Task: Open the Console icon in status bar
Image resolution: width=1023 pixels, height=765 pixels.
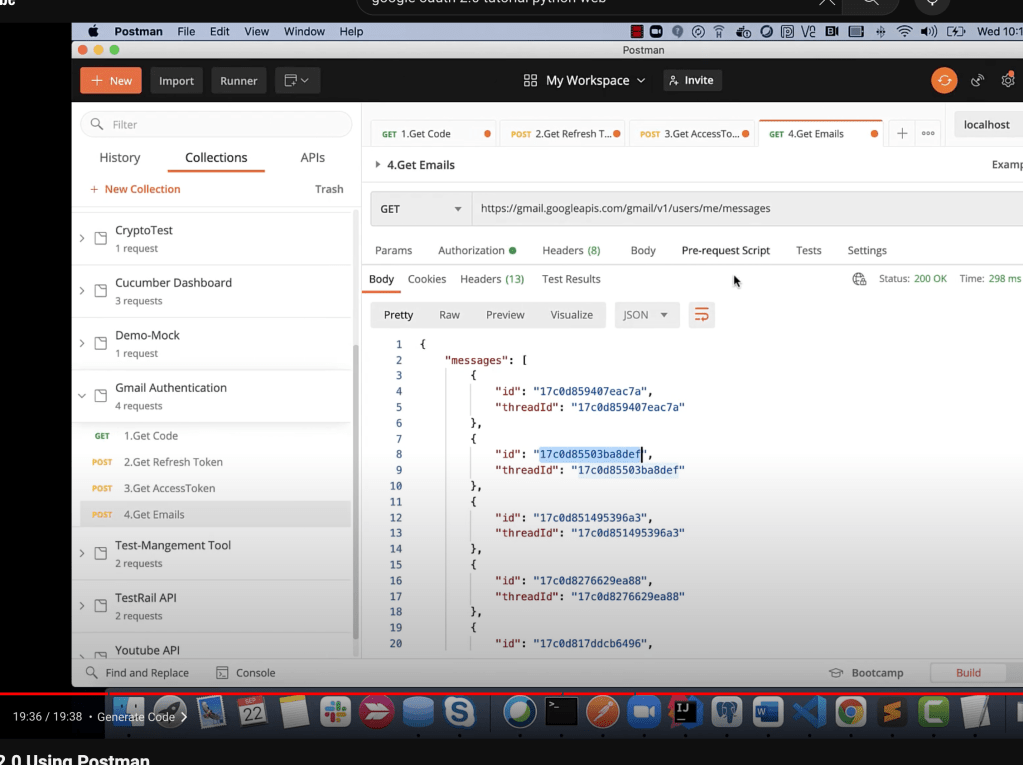Action: point(222,672)
